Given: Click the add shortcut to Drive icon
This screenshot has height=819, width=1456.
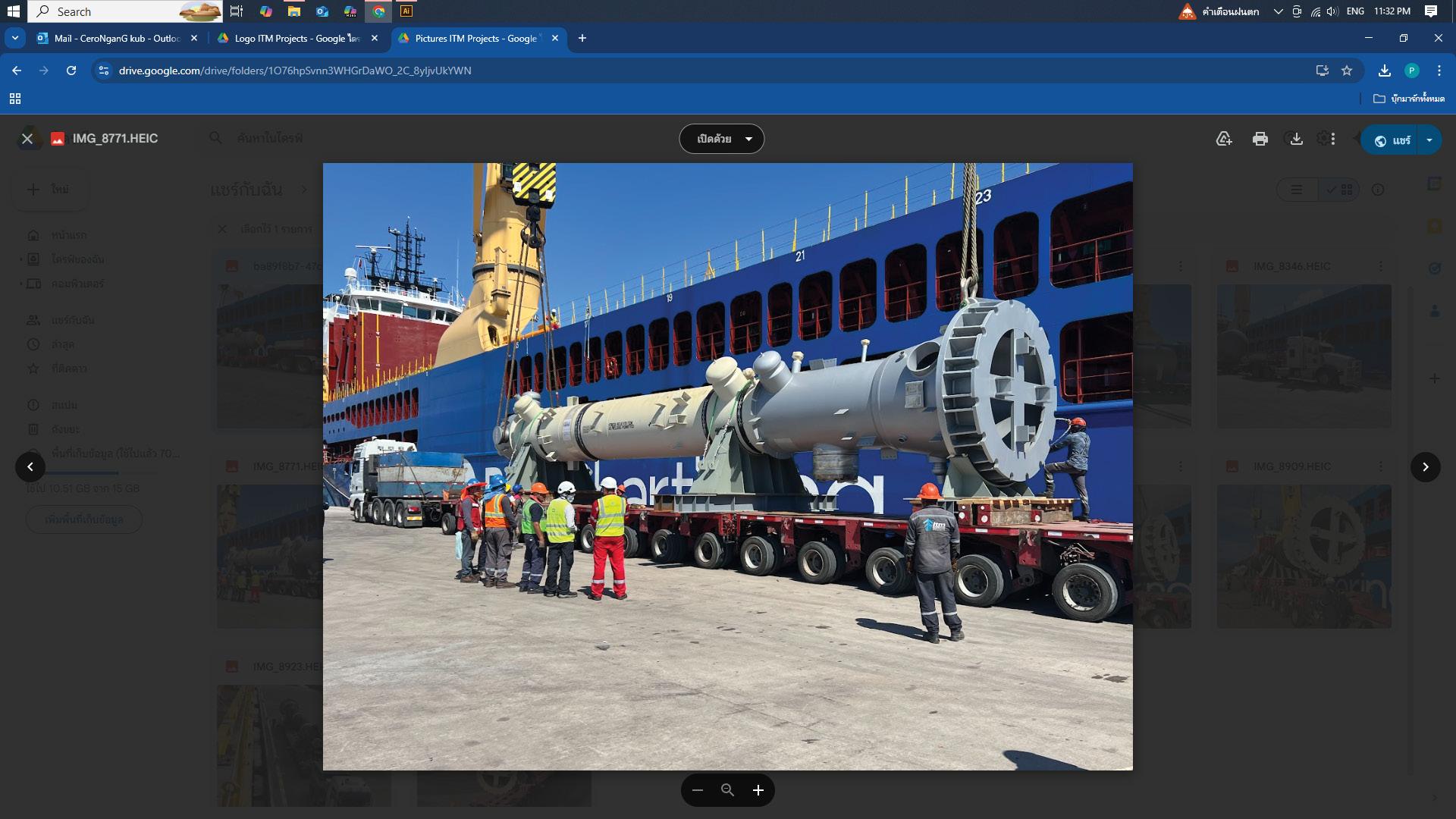Looking at the screenshot, I should [x=1223, y=139].
